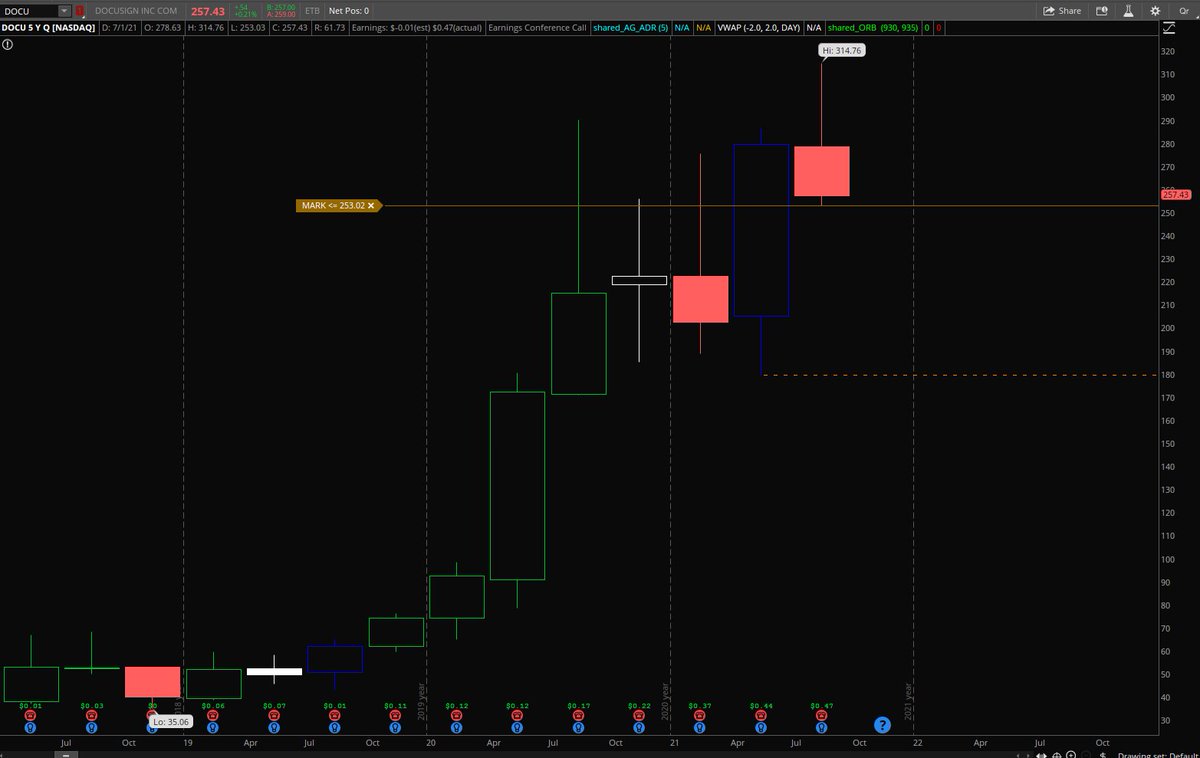
Task: Click the VWAP (-2.0, 2.0, DAY) study label
Action: tap(759, 28)
